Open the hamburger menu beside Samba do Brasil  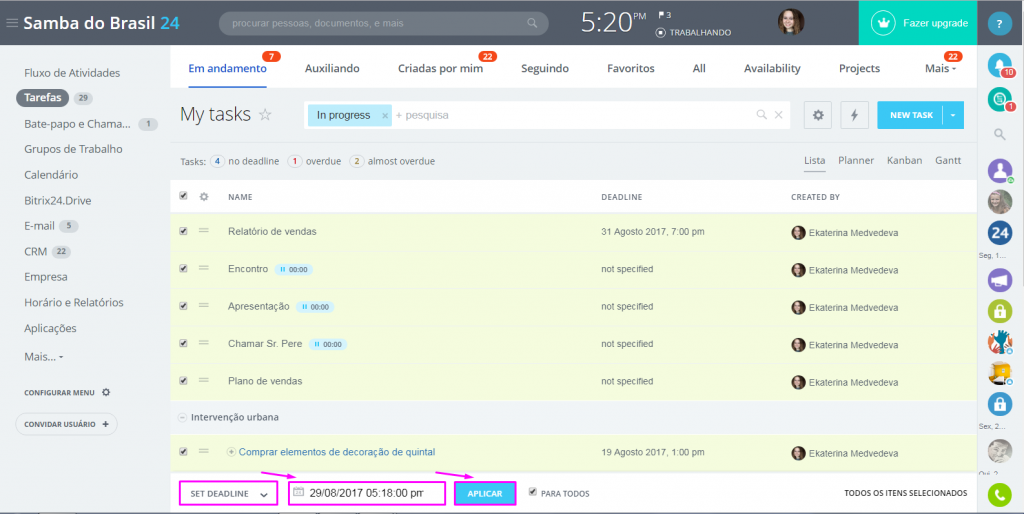tap(12, 23)
